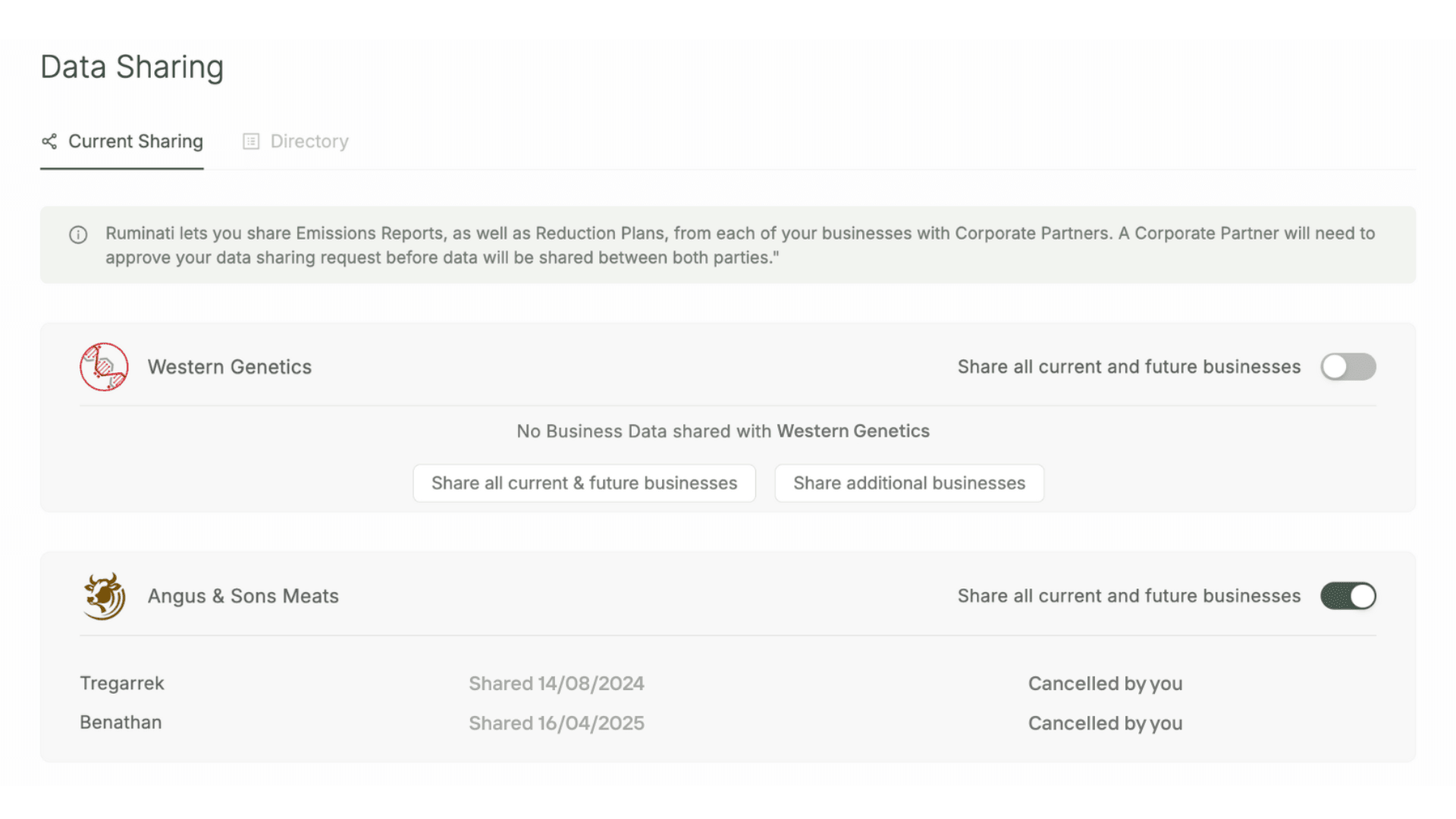Click the Directory list icon

coord(251,142)
